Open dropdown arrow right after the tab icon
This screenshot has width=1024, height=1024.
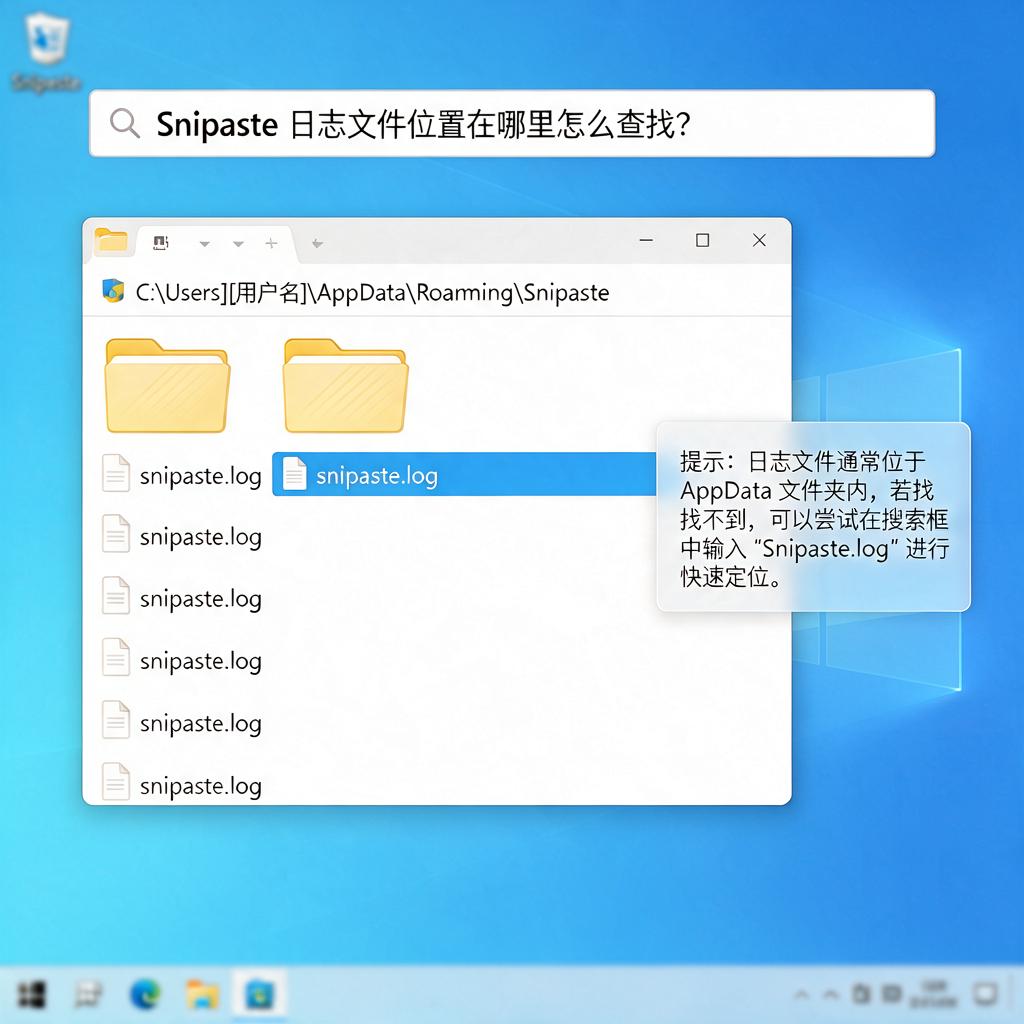click(x=204, y=244)
